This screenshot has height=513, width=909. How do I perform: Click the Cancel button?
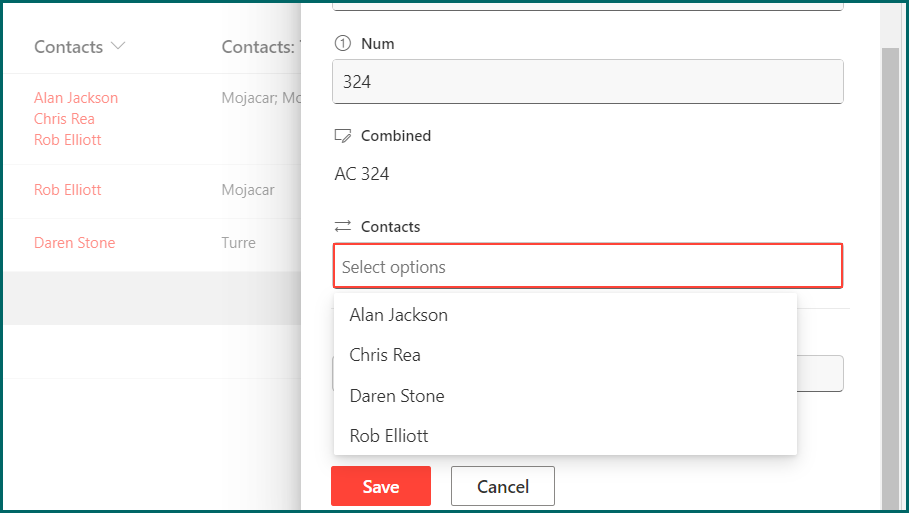click(502, 487)
